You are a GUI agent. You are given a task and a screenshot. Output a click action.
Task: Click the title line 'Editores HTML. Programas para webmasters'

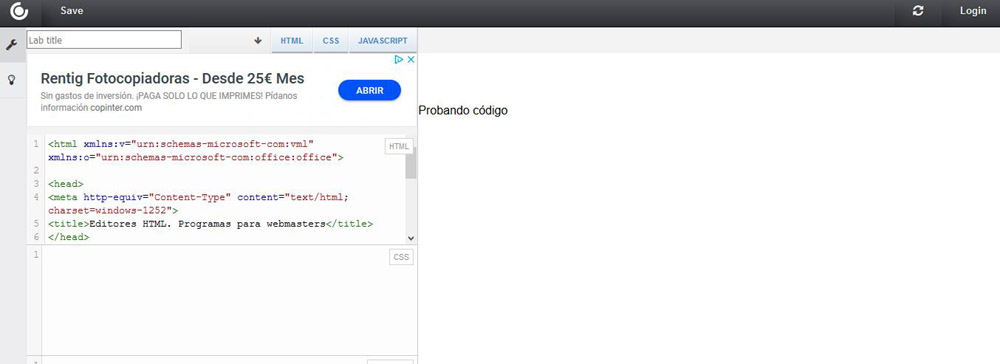(210, 224)
